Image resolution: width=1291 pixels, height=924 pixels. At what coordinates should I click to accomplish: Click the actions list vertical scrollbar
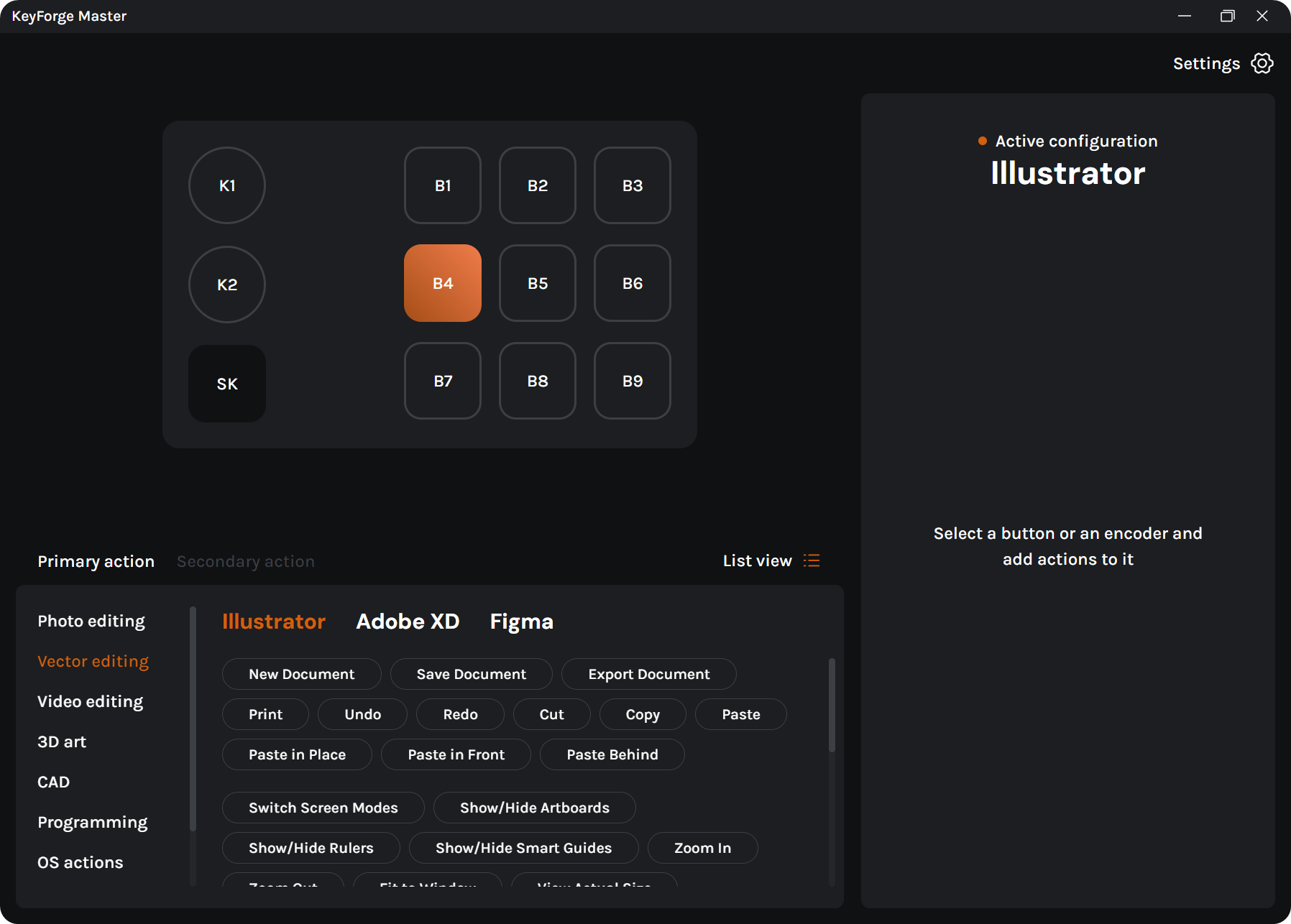pos(832,705)
